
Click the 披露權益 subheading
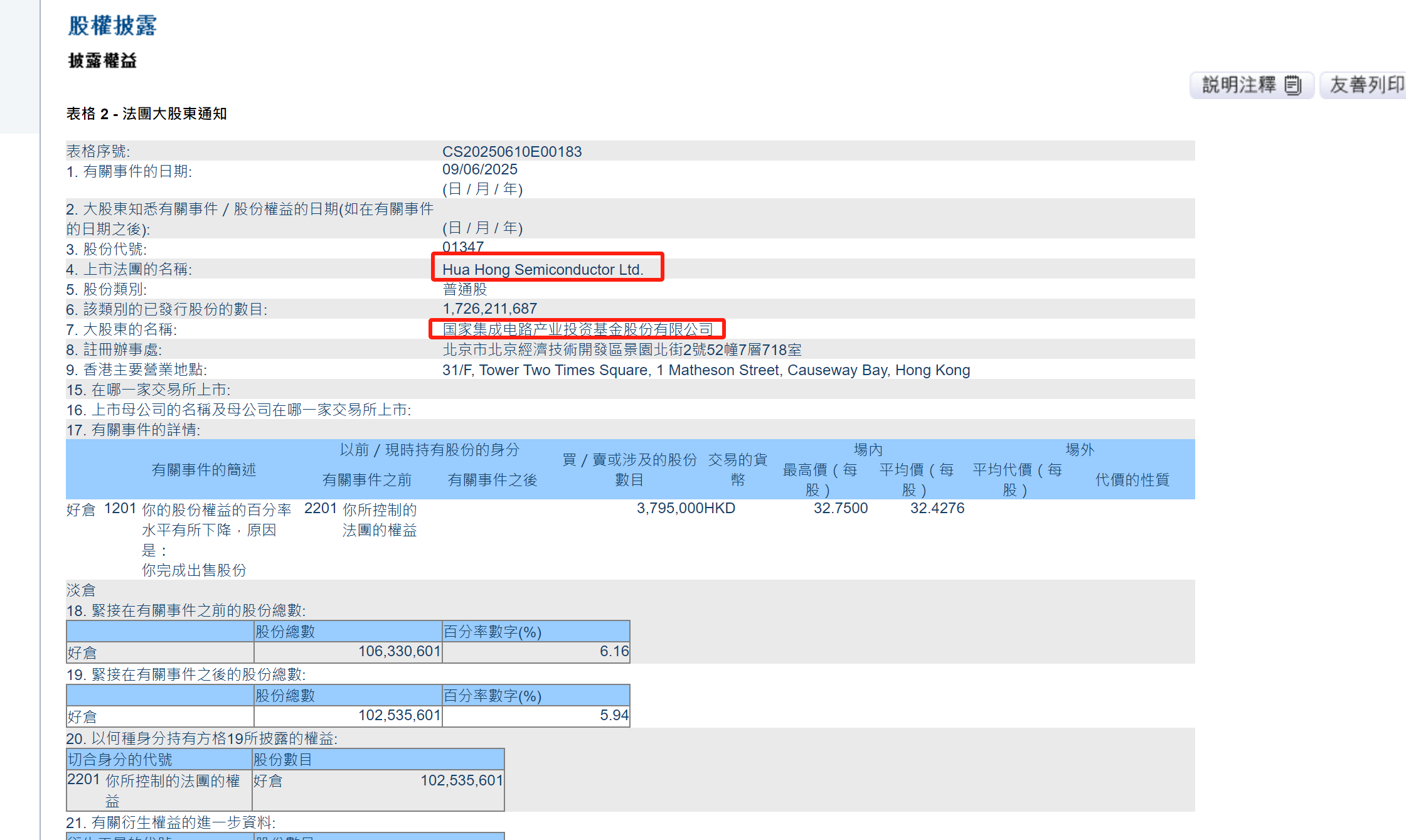tap(102, 60)
